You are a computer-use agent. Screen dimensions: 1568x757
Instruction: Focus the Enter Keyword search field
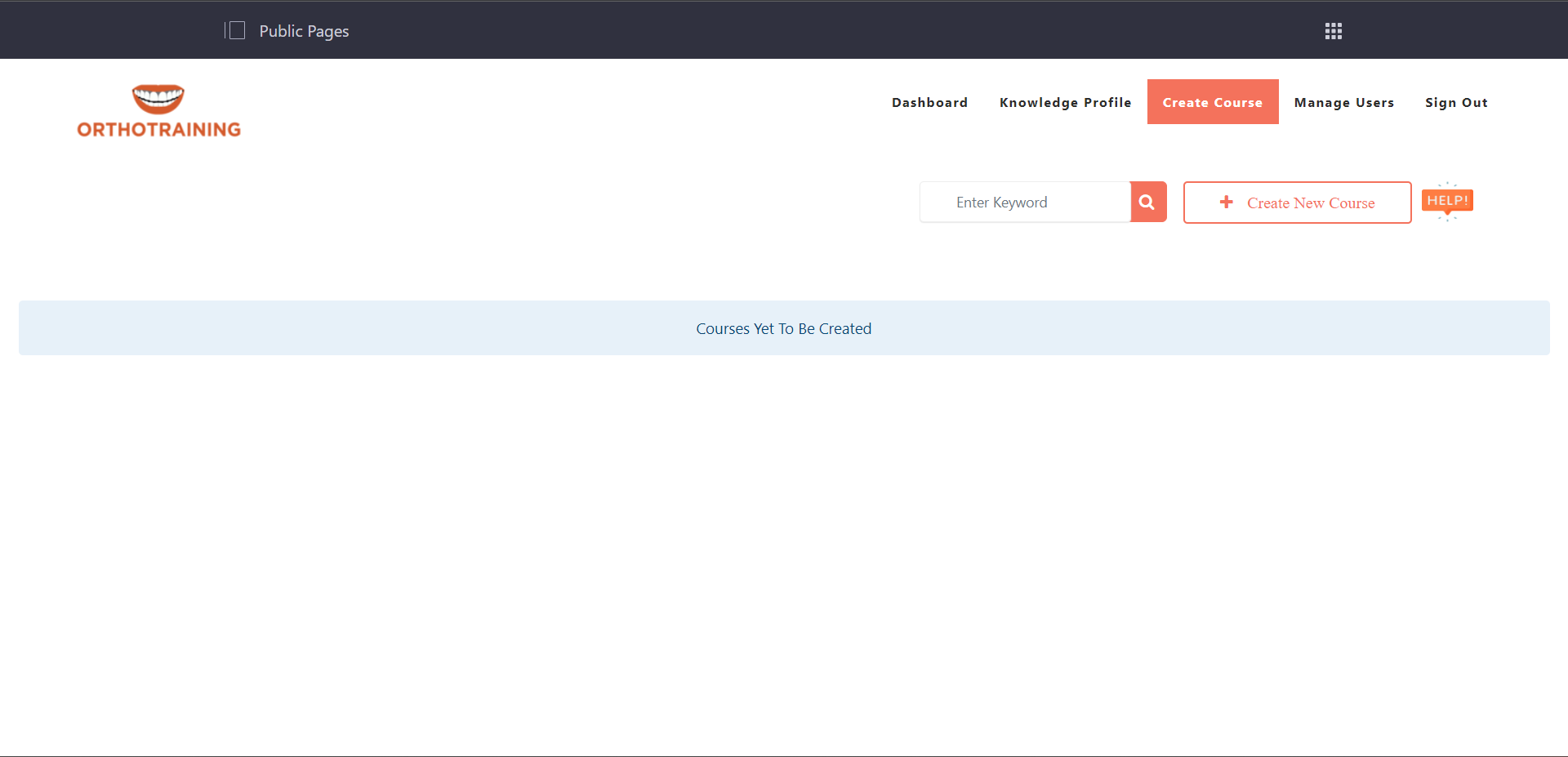point(1025,203)
